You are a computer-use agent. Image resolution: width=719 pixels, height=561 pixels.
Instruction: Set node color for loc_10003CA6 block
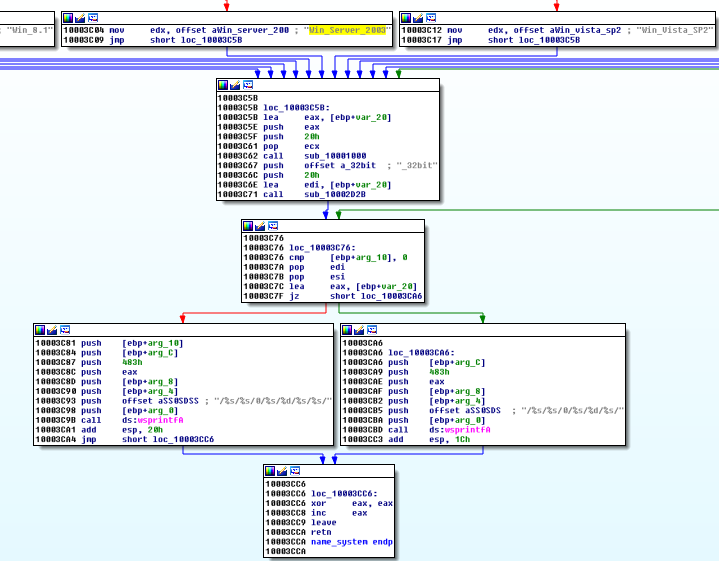click(347, 330)
